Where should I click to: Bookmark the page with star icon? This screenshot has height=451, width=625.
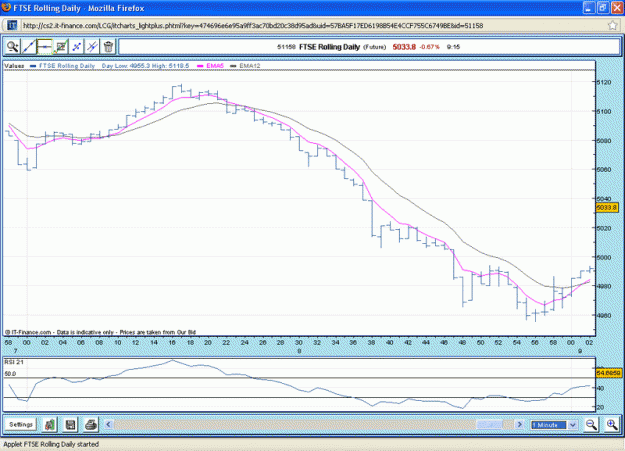[613, 26]
